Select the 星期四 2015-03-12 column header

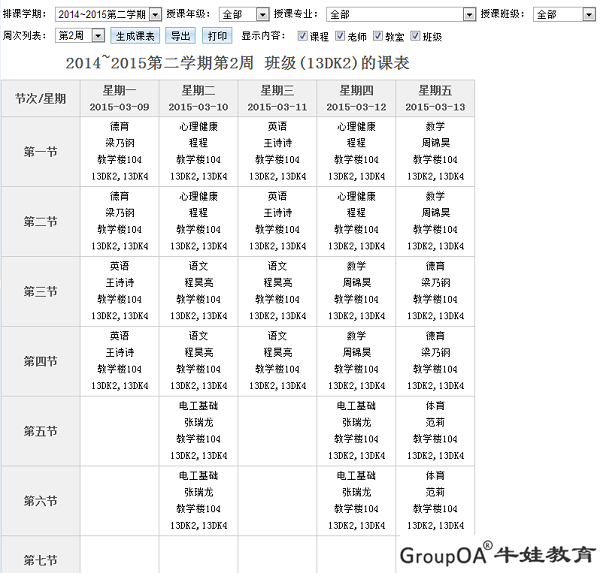[356, 98]
